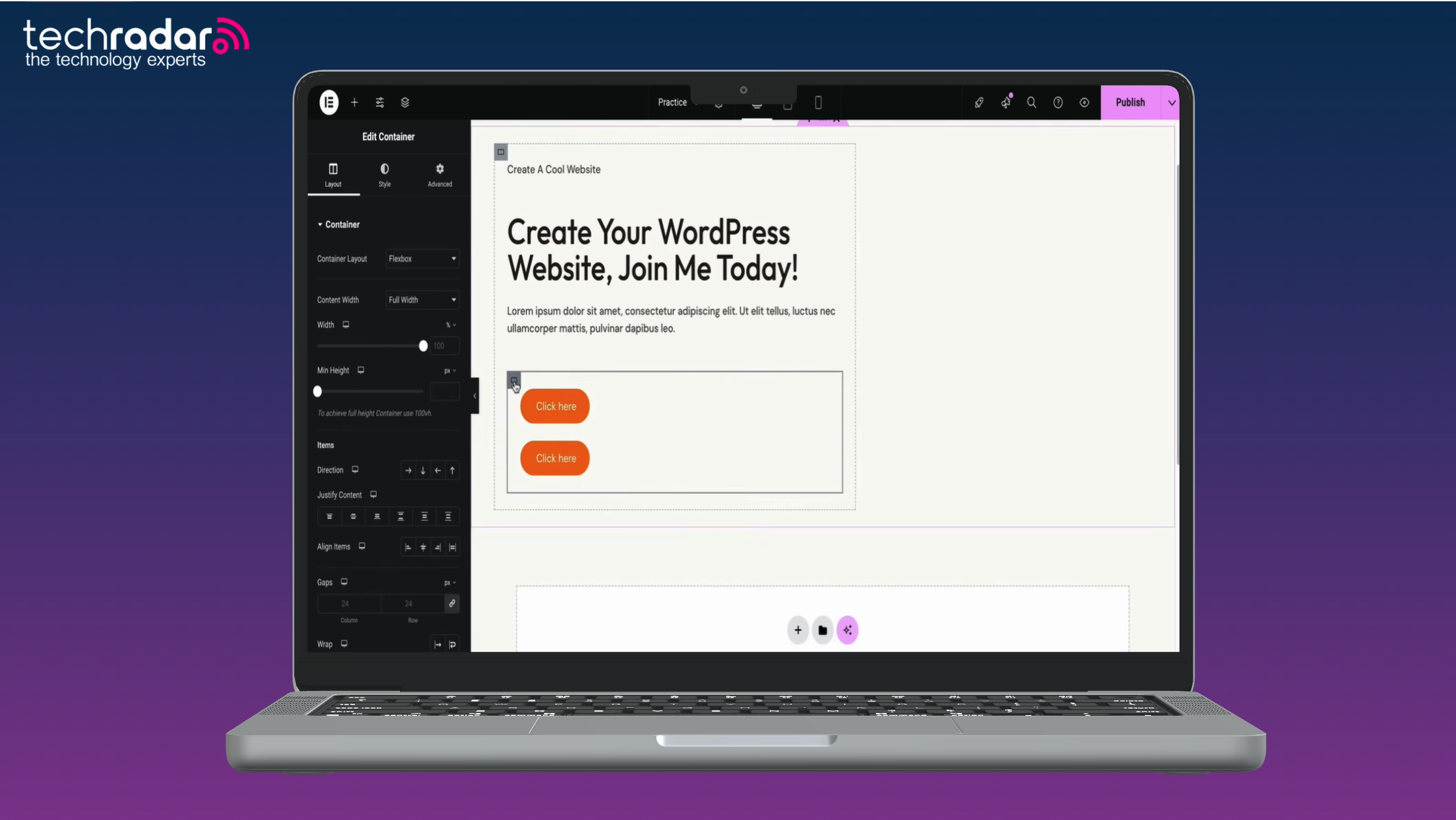Screen dimensions: 1456x820
Task: Switch to the Style tab
Action: click(385, 175)
